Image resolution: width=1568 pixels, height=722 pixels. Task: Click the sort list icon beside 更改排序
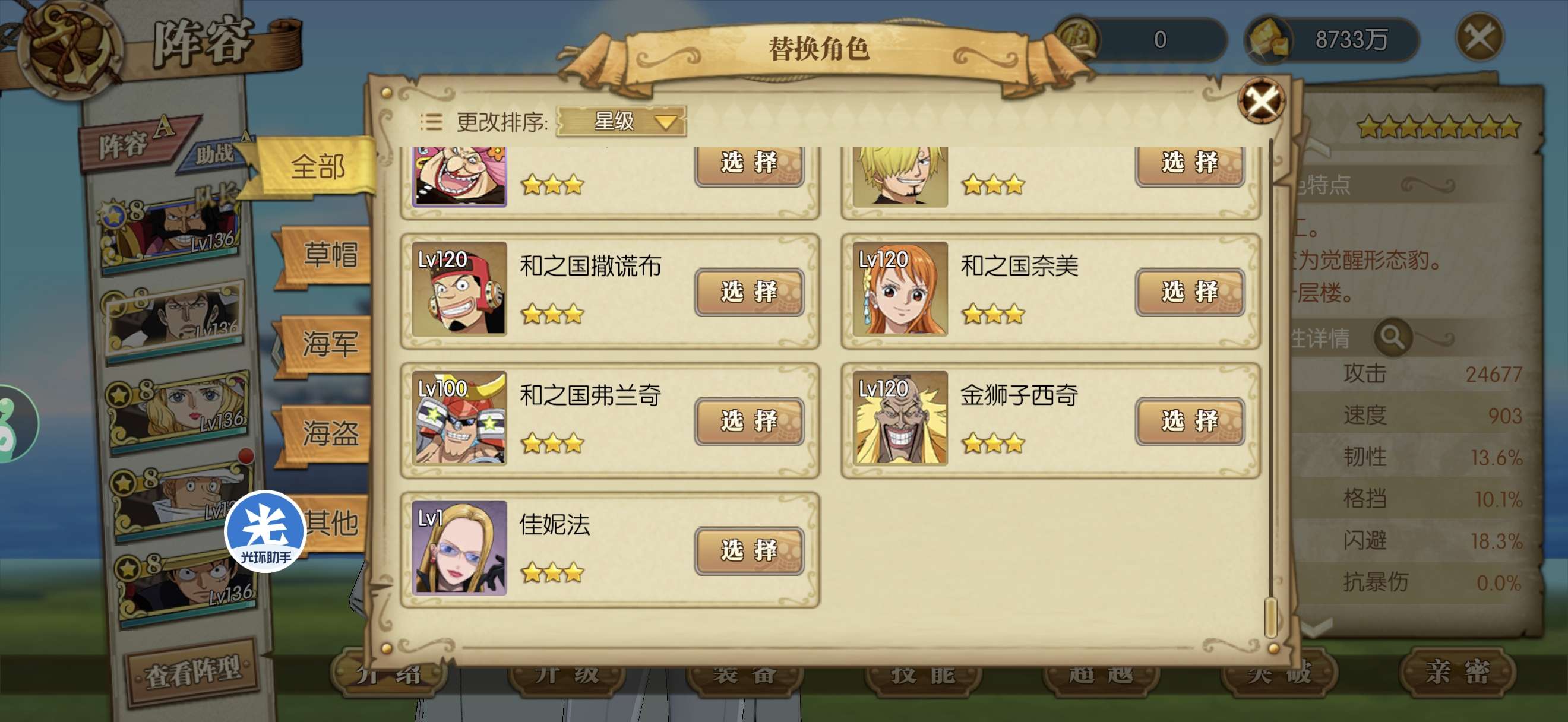(431, 122)
